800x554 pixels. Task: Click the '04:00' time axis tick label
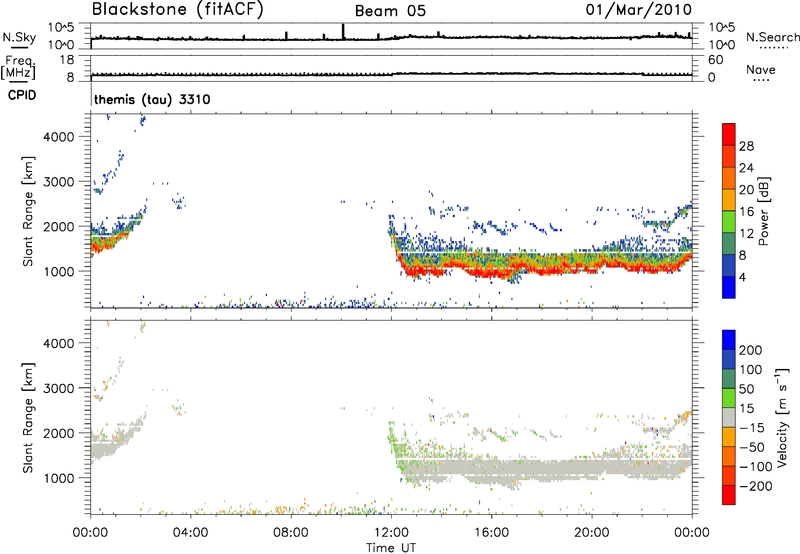(x=190, y=533)
